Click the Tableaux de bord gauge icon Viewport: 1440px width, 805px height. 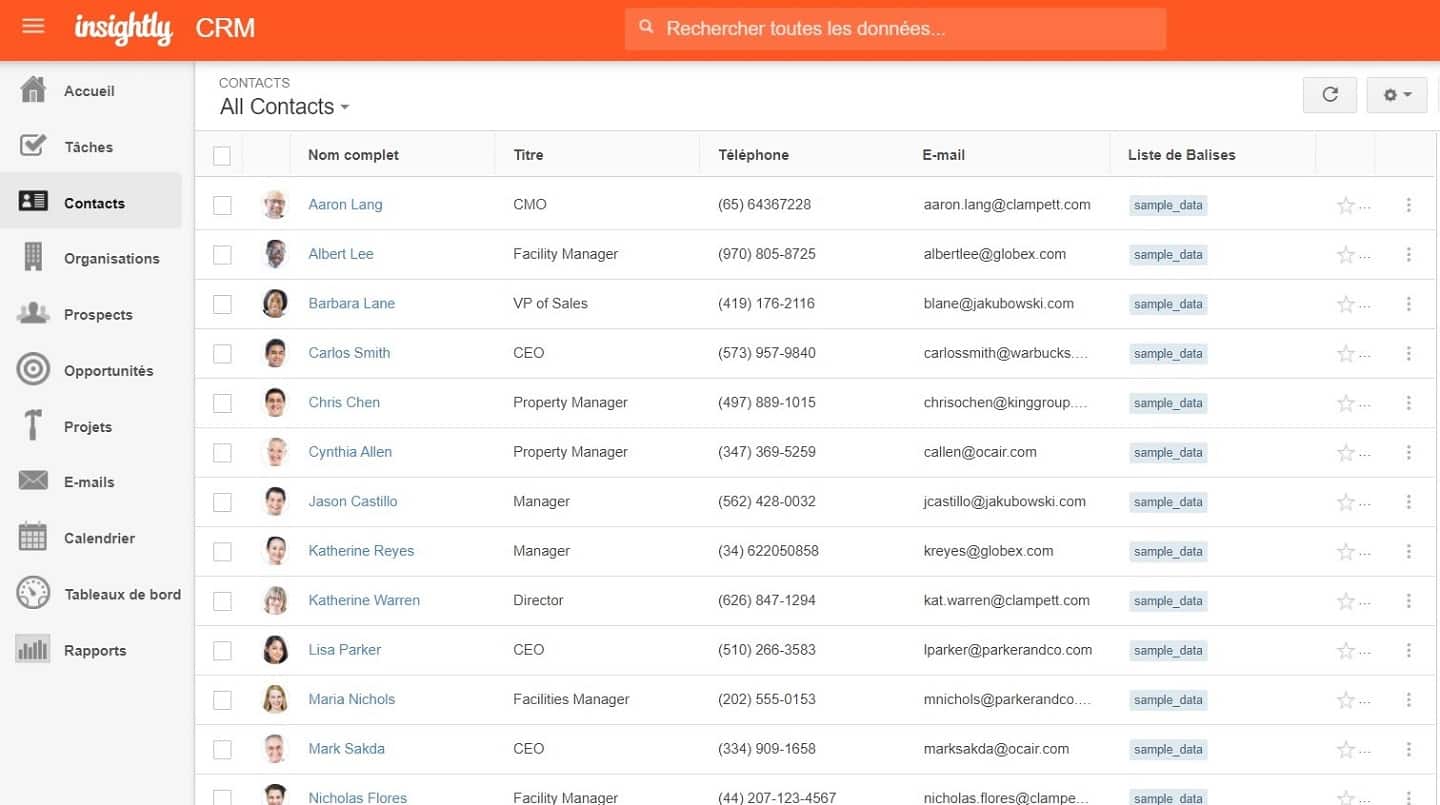click(33, 593)
